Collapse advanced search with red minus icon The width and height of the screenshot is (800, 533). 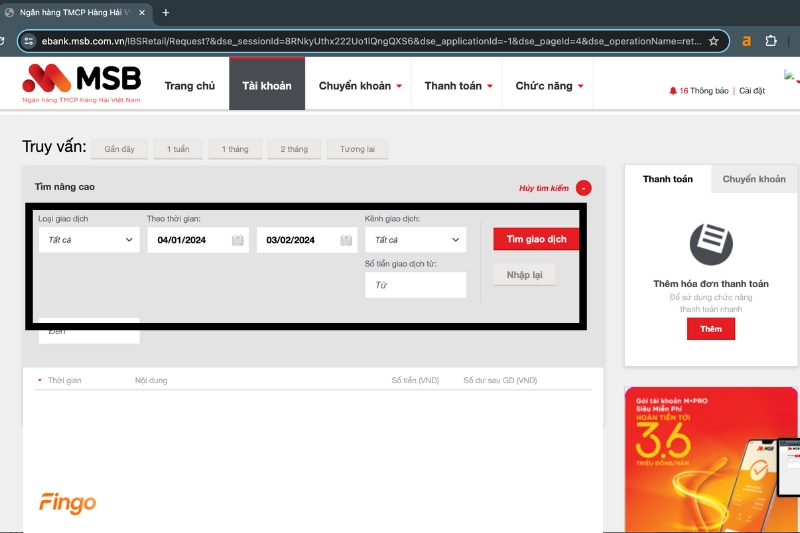click(x=583, y=188)
